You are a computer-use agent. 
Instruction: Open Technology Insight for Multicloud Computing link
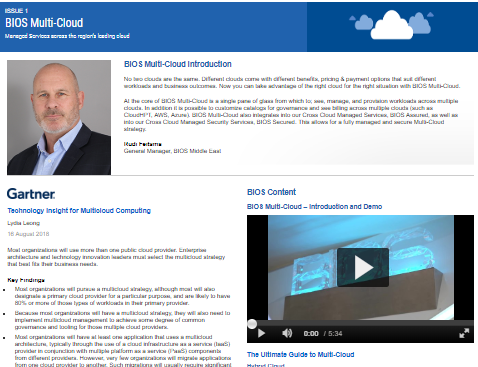(x=79, y=211)
